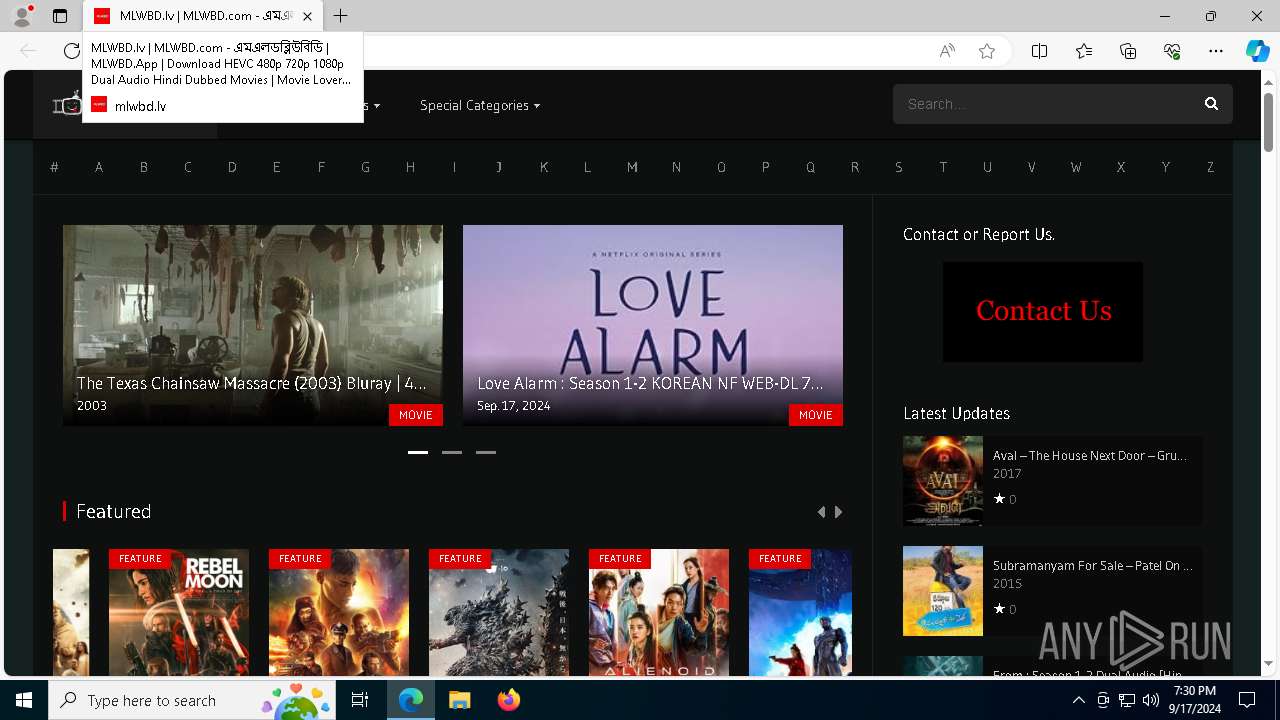This screenshot has width=1280, height=720.
Task: Close the MLWBD.lv browser tab
Action: pyautogui.click(x=307, y=16)
